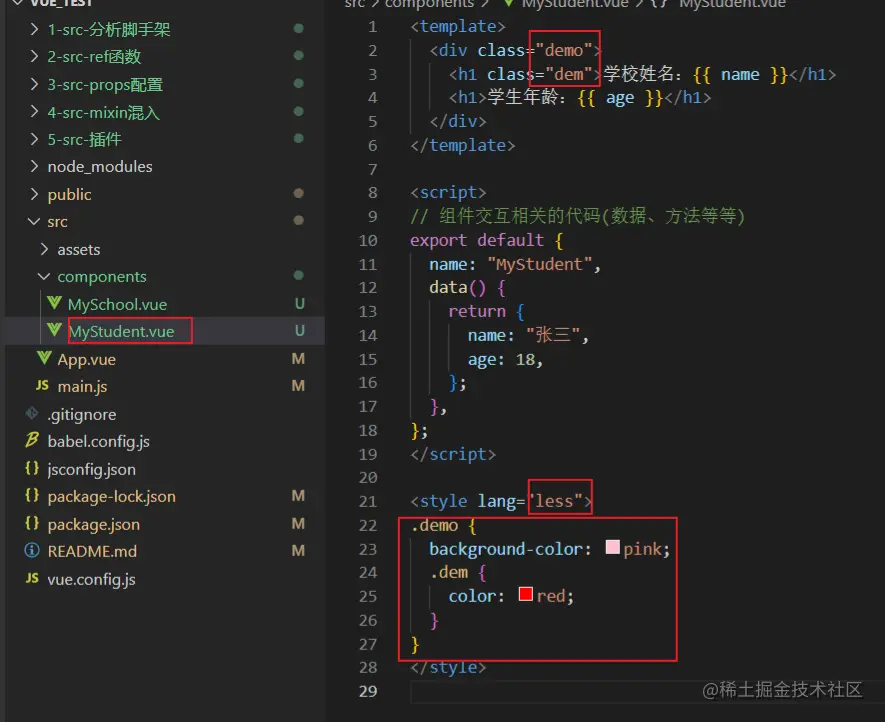Viewport: 885px width, 722px height.
Task: Click the closing </template> tag on line 6
Action: pyautogui.click(x=463, y=146)
